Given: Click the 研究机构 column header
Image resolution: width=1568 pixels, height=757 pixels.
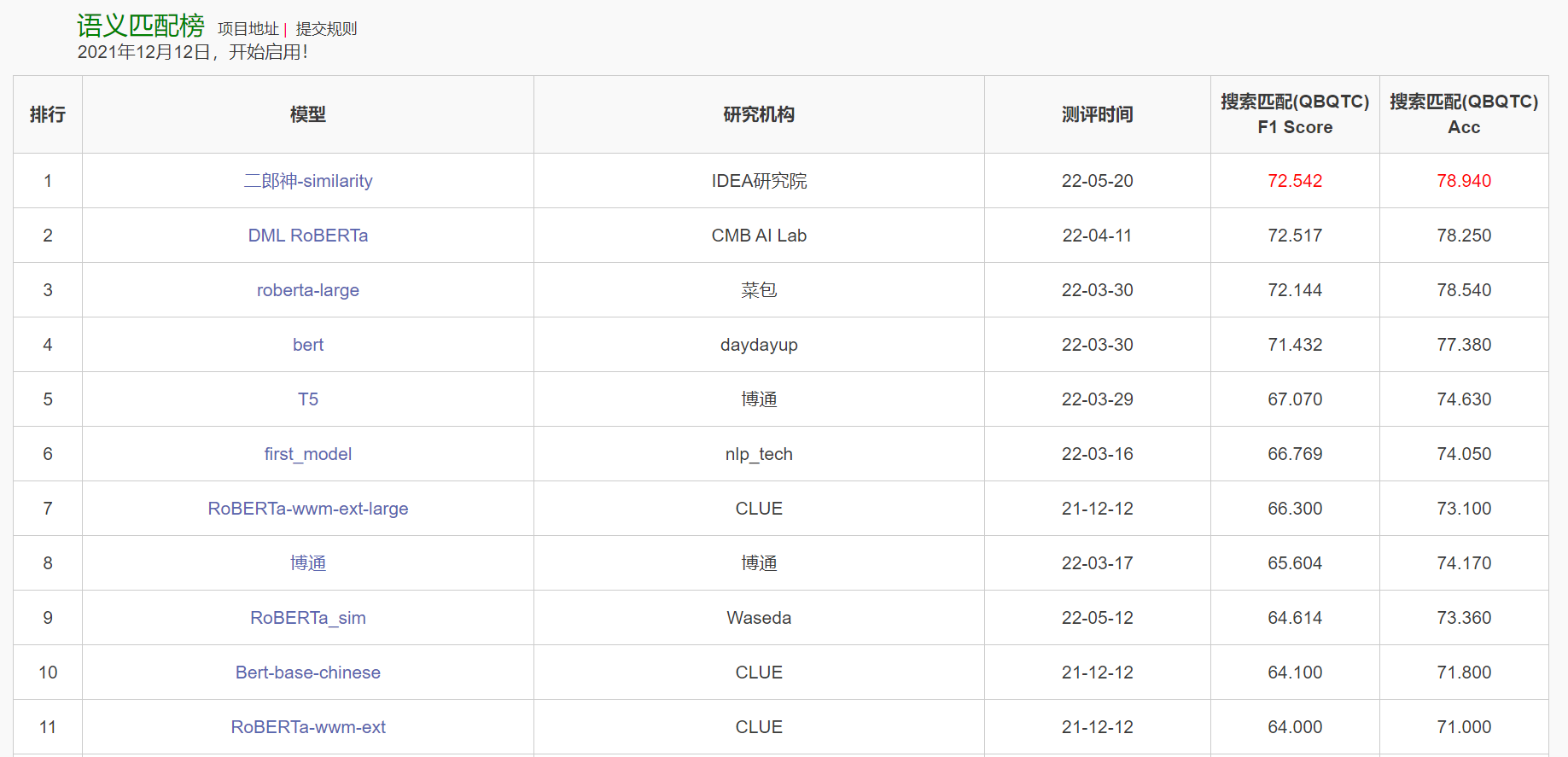Looking at the screenshot, I should 759,114.
